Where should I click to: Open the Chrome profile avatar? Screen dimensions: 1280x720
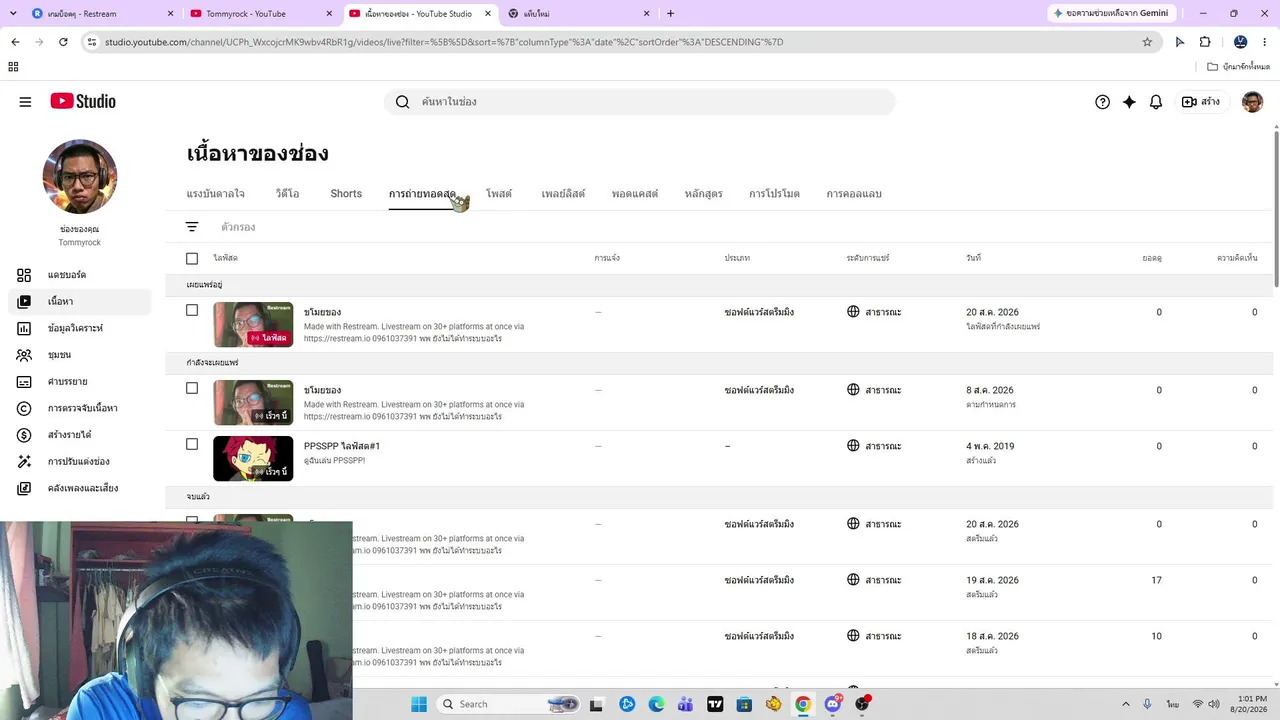pyautogui.click(x=1241, y=42)
